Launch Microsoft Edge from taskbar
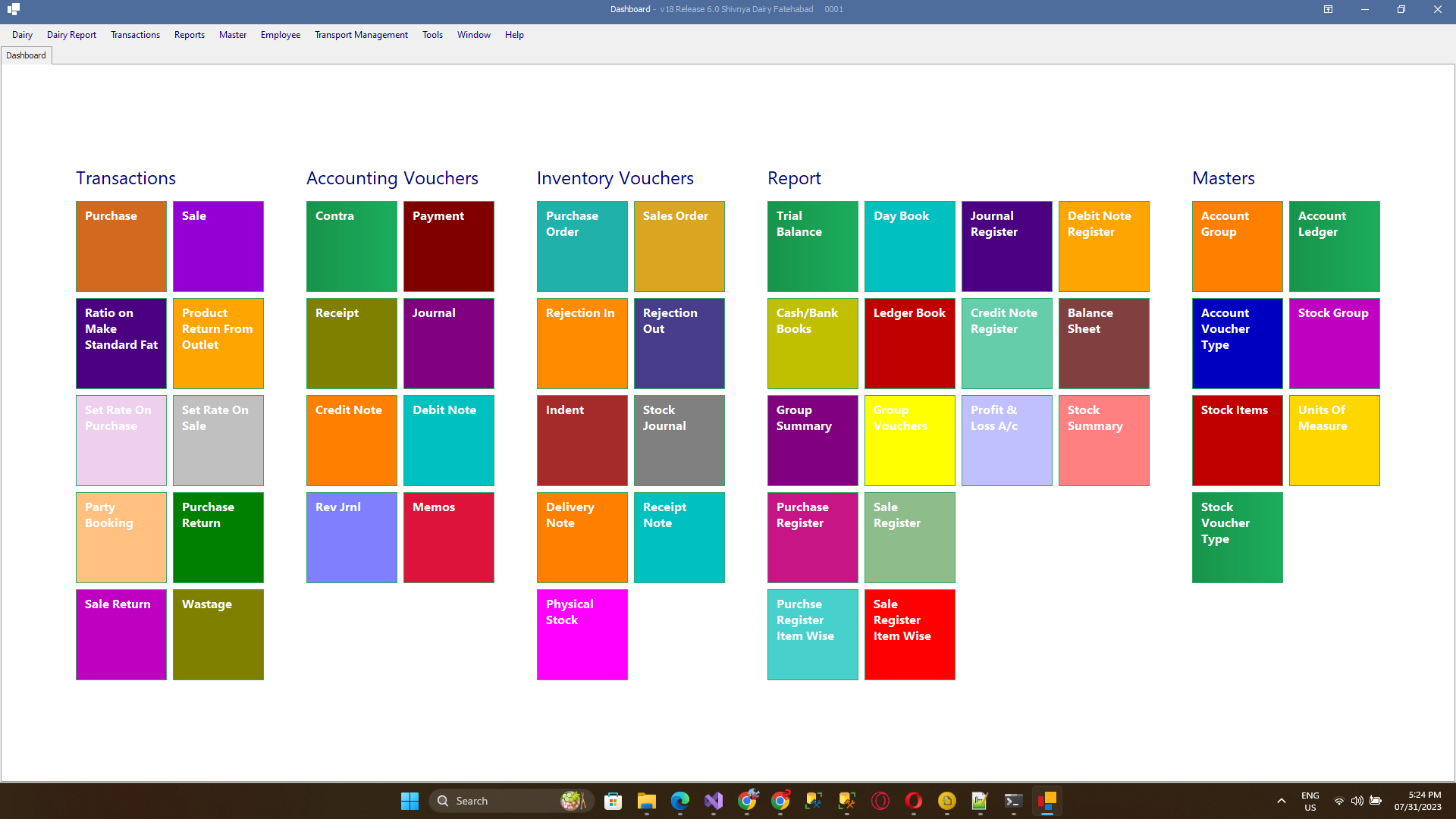This screenshot has width=1456, height=819. click(679, 801)
